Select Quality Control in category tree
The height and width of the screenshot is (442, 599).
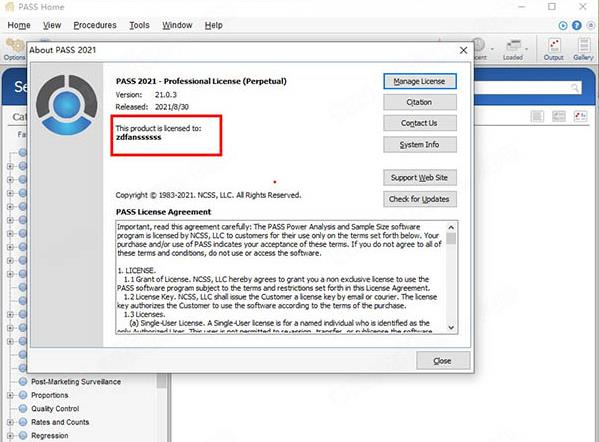[x=55, y=408]
